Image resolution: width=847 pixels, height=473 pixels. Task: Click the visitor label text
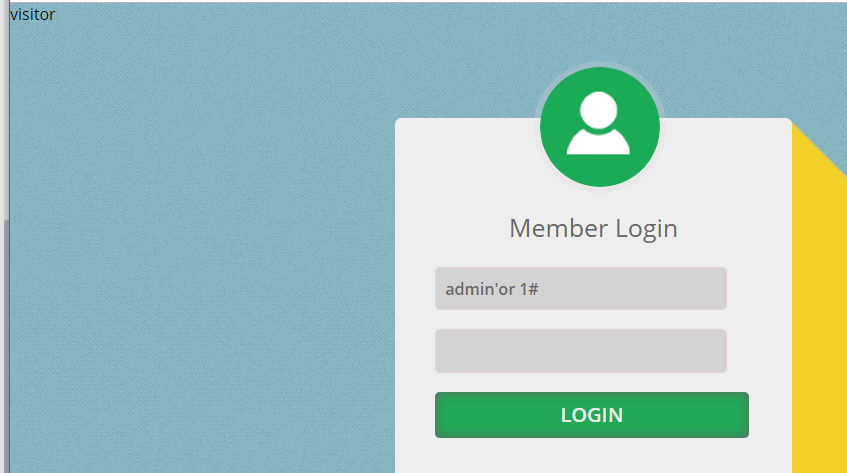32,15
